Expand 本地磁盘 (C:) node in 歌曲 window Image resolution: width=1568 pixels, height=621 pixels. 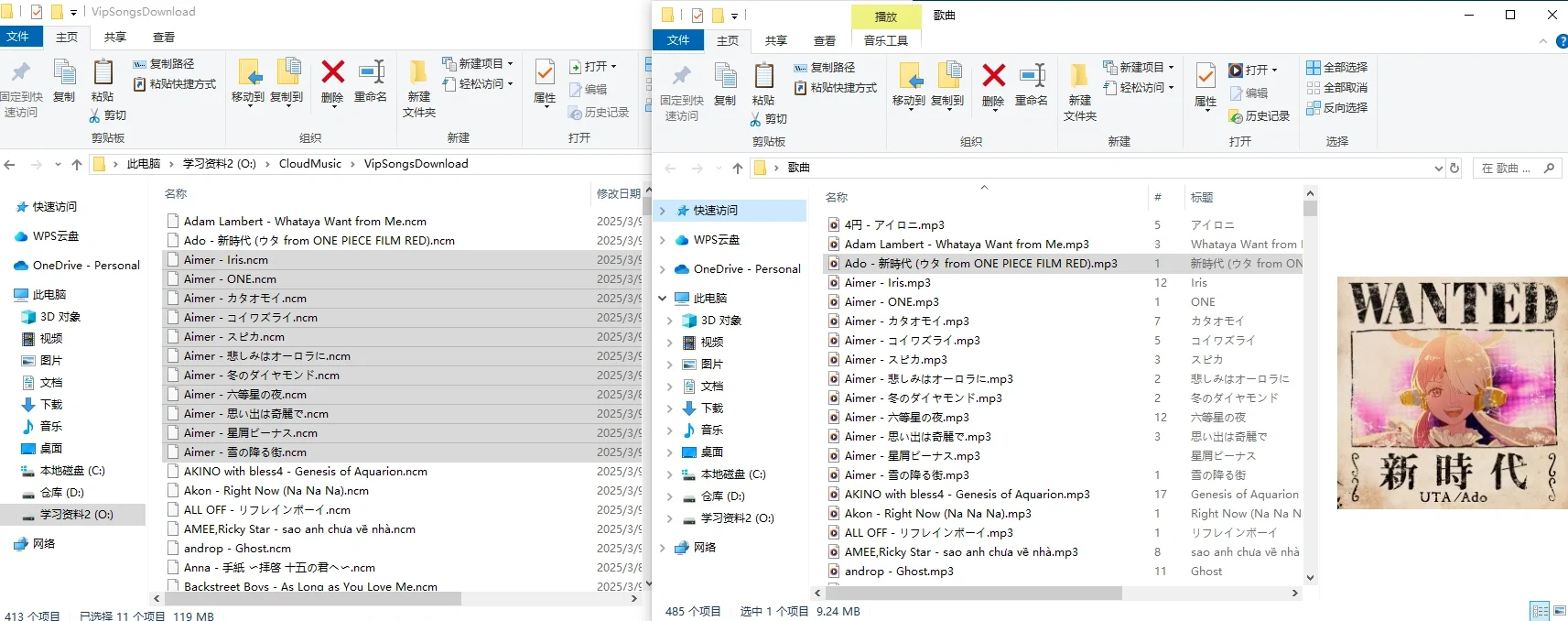point(669,474)
